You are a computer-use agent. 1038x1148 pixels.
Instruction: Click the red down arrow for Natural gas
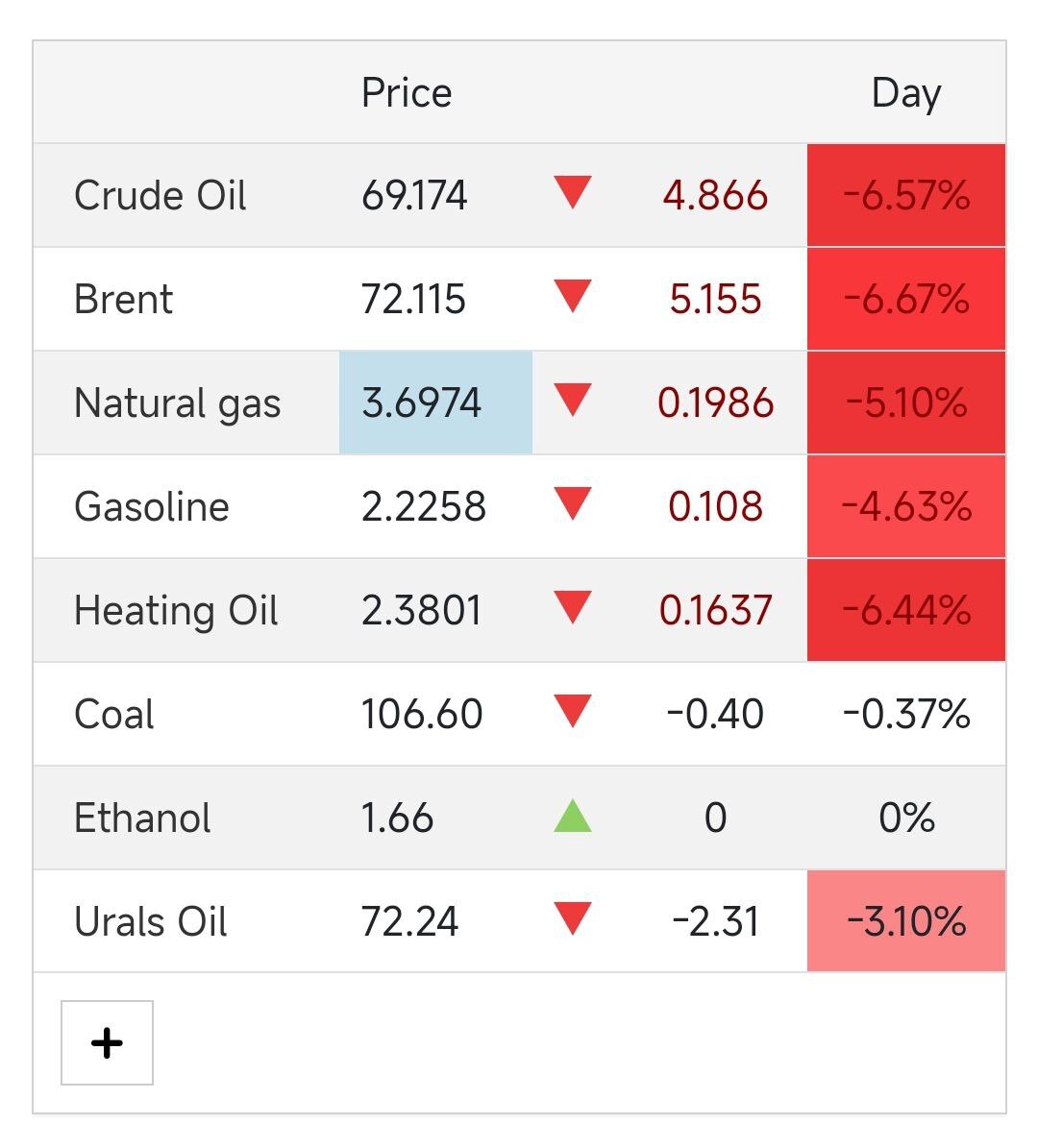pyautogui.click(x=573, y=401)
